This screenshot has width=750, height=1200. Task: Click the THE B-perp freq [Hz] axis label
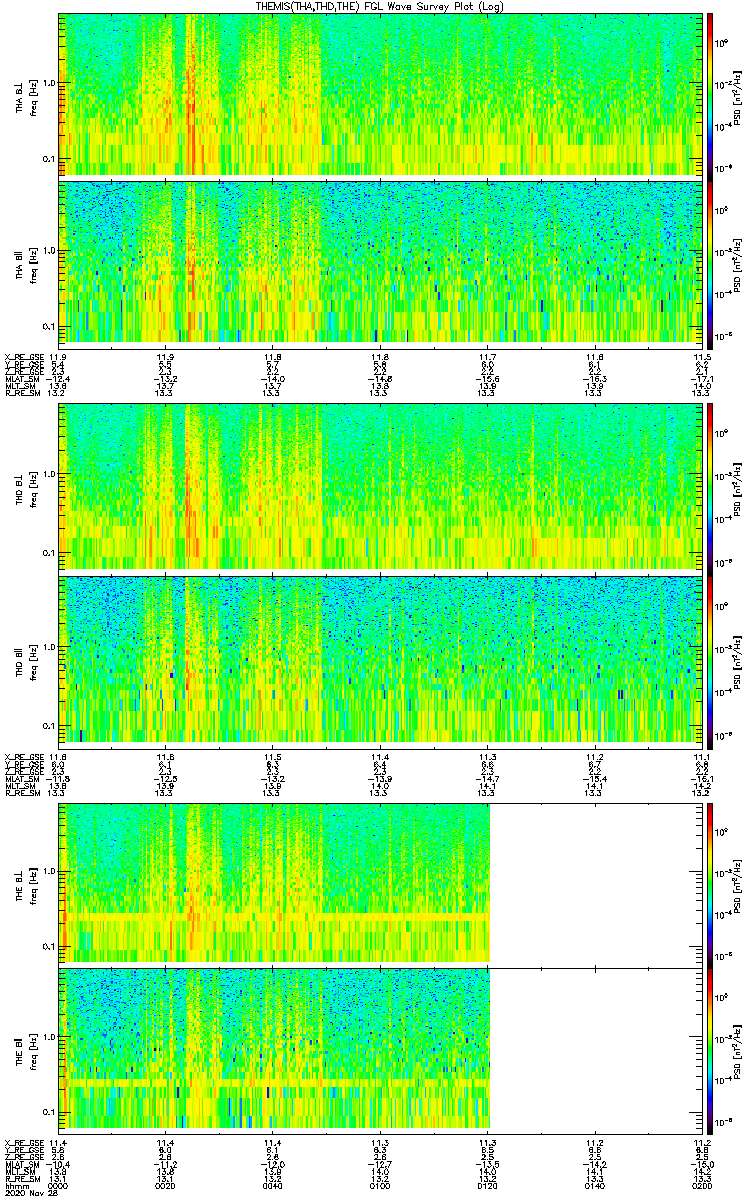pos(33,885)
